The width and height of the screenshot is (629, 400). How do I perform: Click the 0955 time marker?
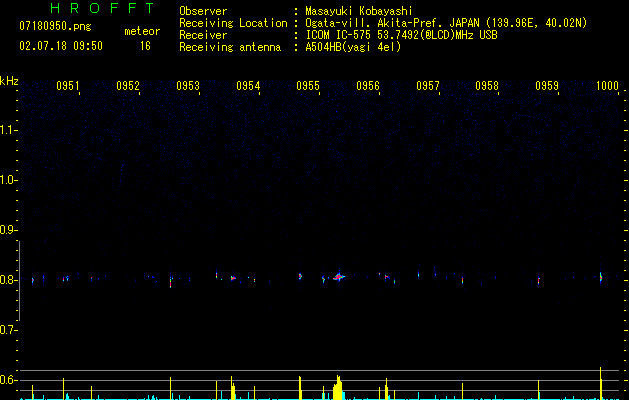click(x=308, y=86)
